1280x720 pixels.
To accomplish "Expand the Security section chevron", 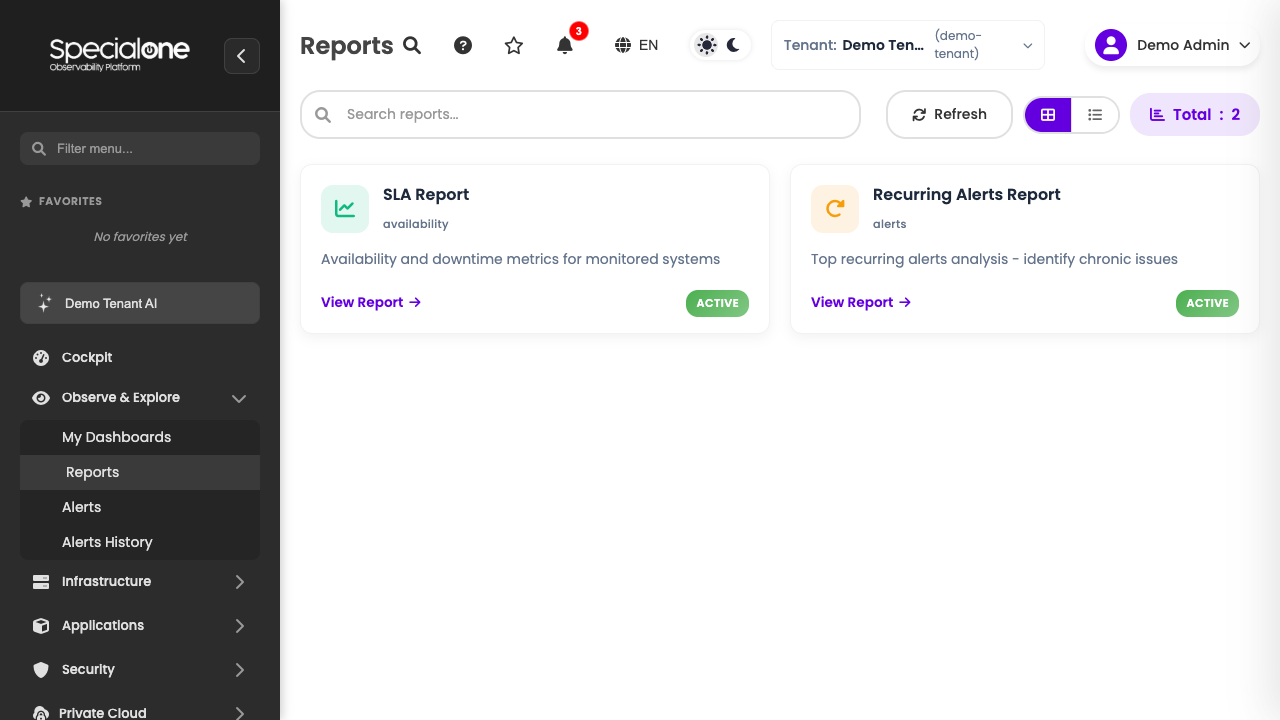I will 239,670.
